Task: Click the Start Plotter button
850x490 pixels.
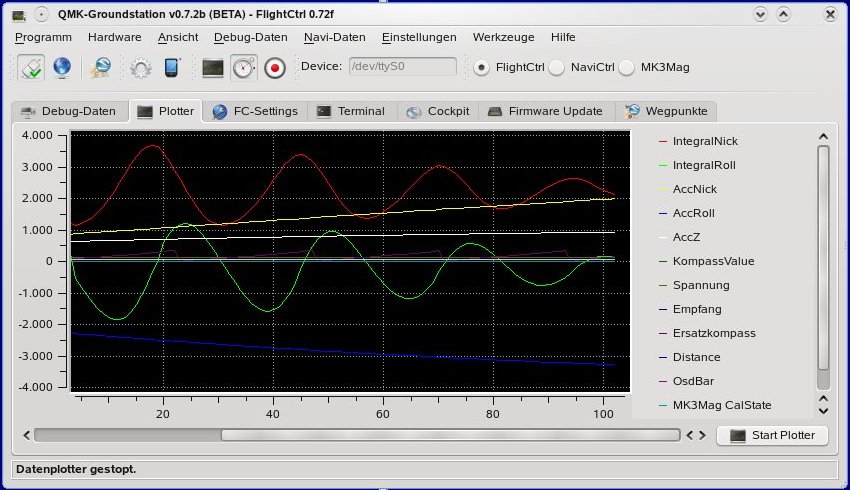Action: pyautogui.click(x=778, y=435)
